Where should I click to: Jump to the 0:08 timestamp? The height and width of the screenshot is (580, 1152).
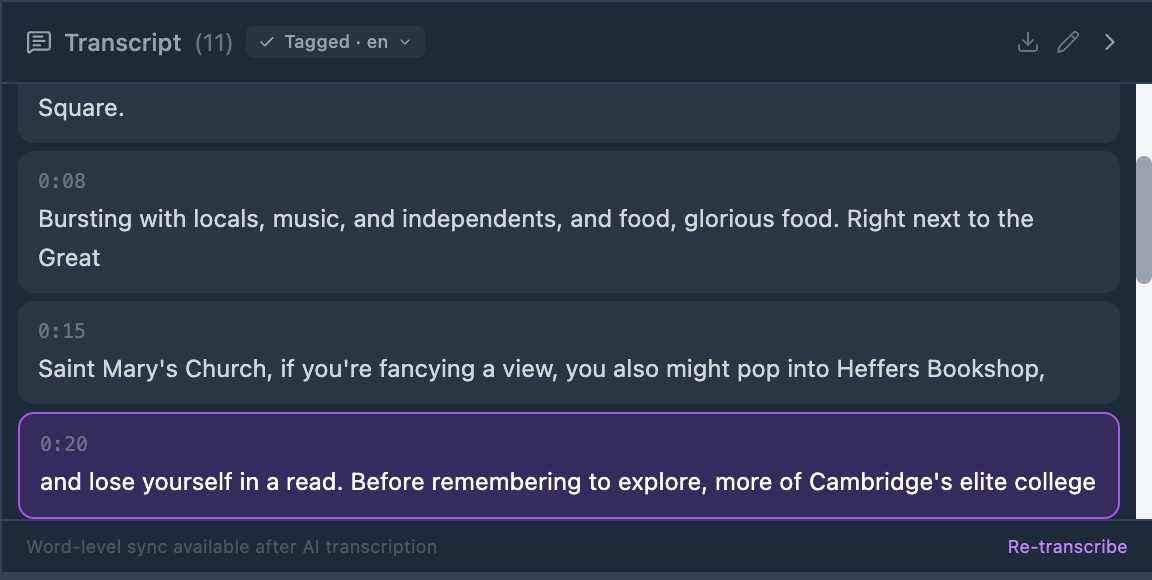click(62, 181)
